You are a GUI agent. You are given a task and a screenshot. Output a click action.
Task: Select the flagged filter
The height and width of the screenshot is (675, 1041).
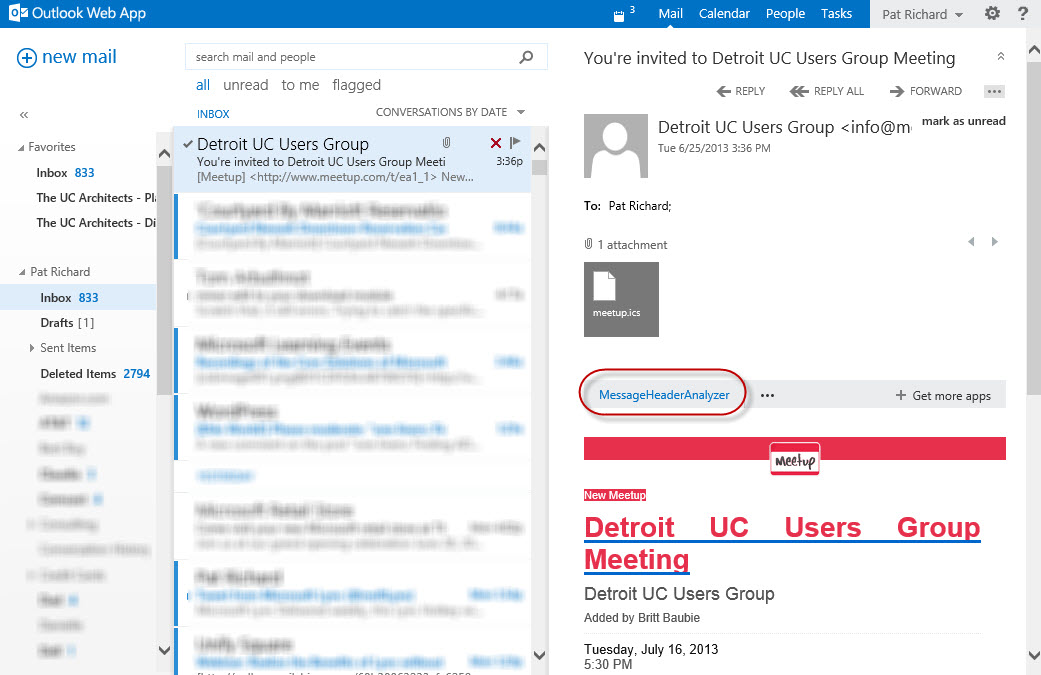(x=357, y=85)
